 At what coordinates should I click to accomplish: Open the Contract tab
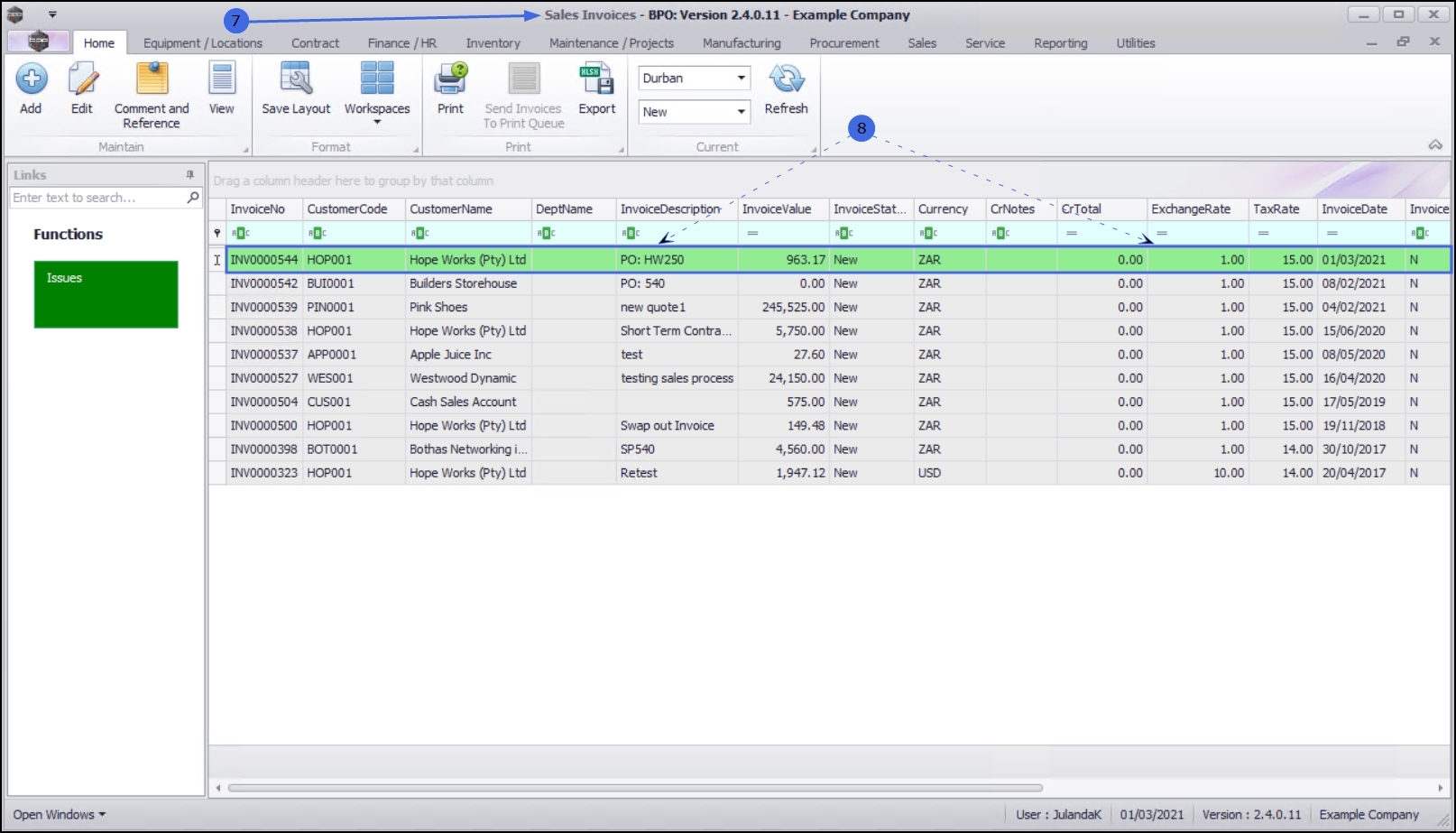tap(315, 43)
